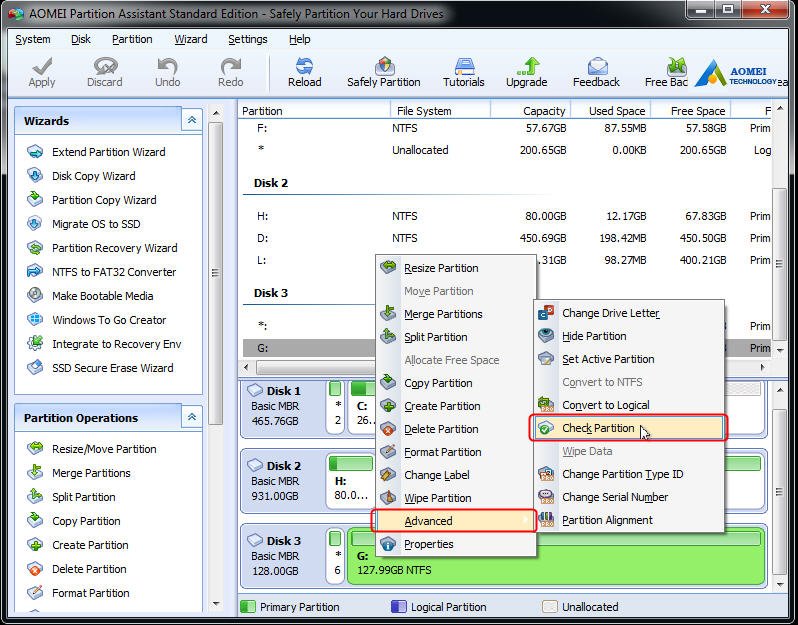The height and width of the screenshot is (625, 798).
Task: Open Tutorials from the toolbar
Action: click(x=464, y=72)
